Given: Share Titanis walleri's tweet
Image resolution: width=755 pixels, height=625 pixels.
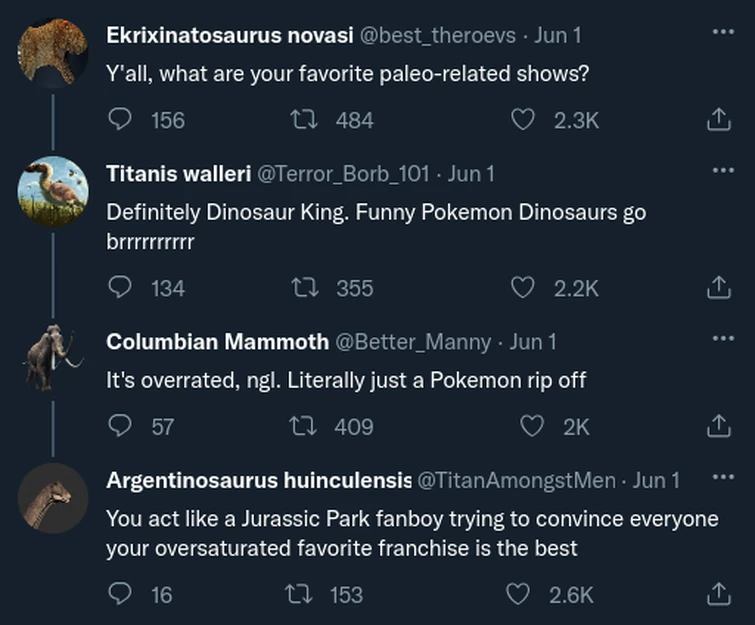Looking at the screenshot, I should pos(716,288).
